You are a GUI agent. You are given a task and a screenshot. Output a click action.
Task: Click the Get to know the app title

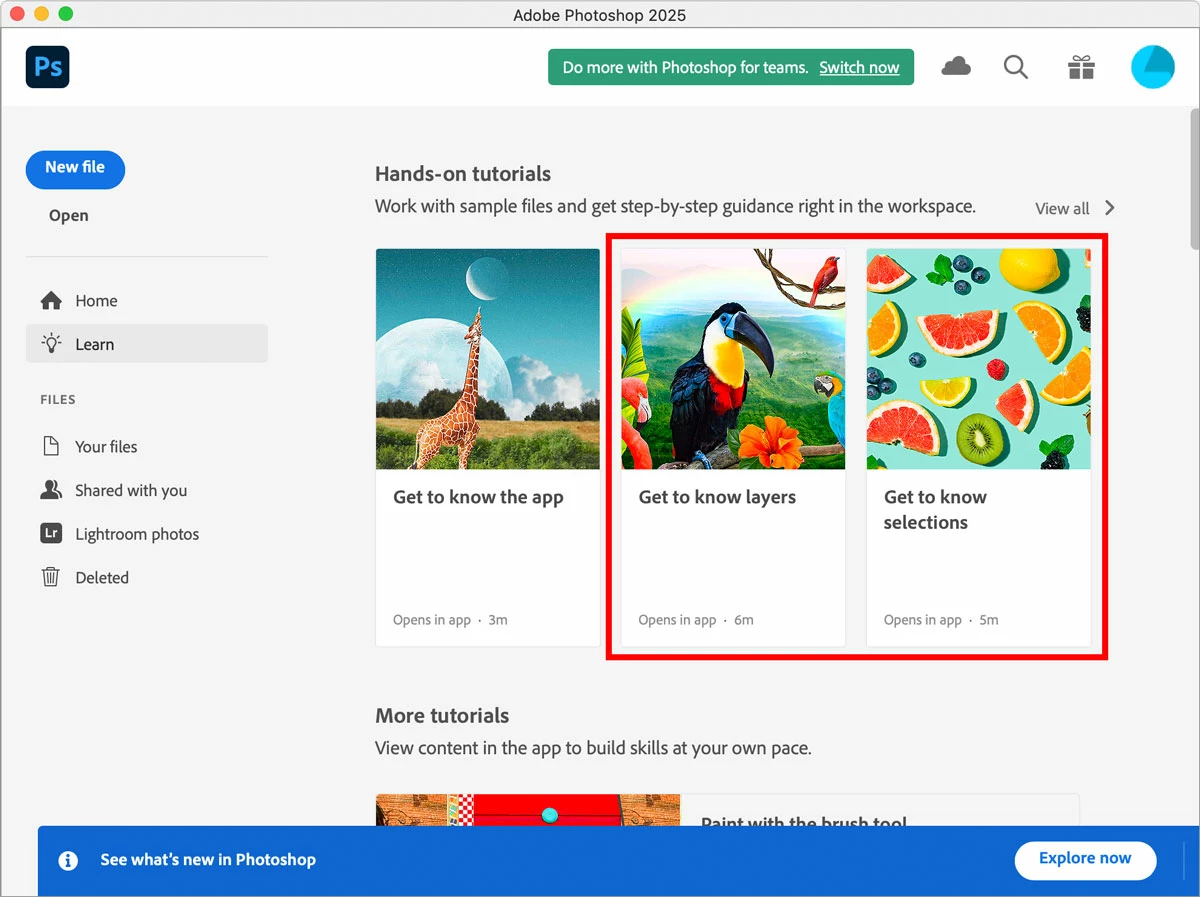[478, 497]
